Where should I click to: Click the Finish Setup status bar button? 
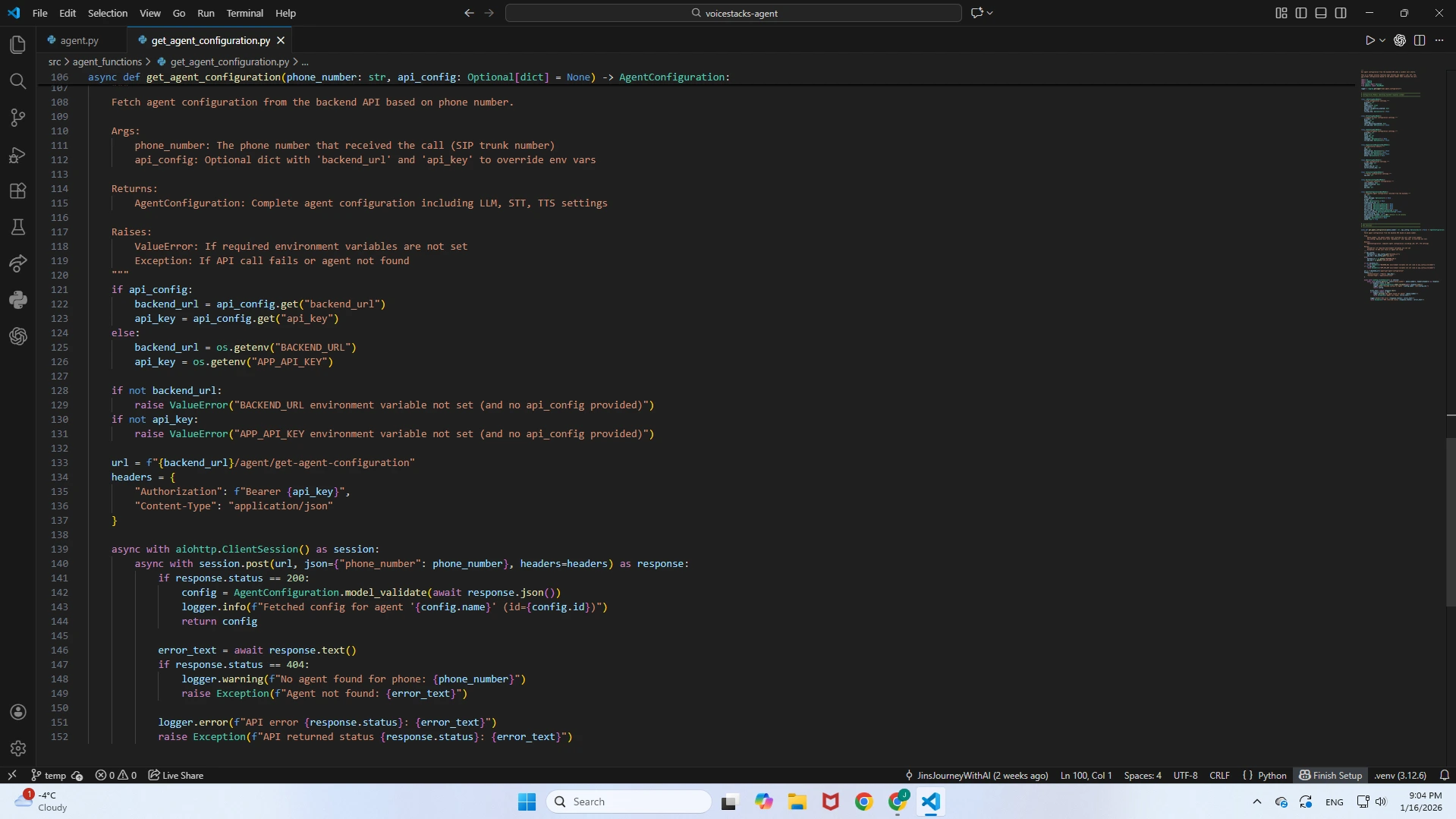tap(1330, 775)
